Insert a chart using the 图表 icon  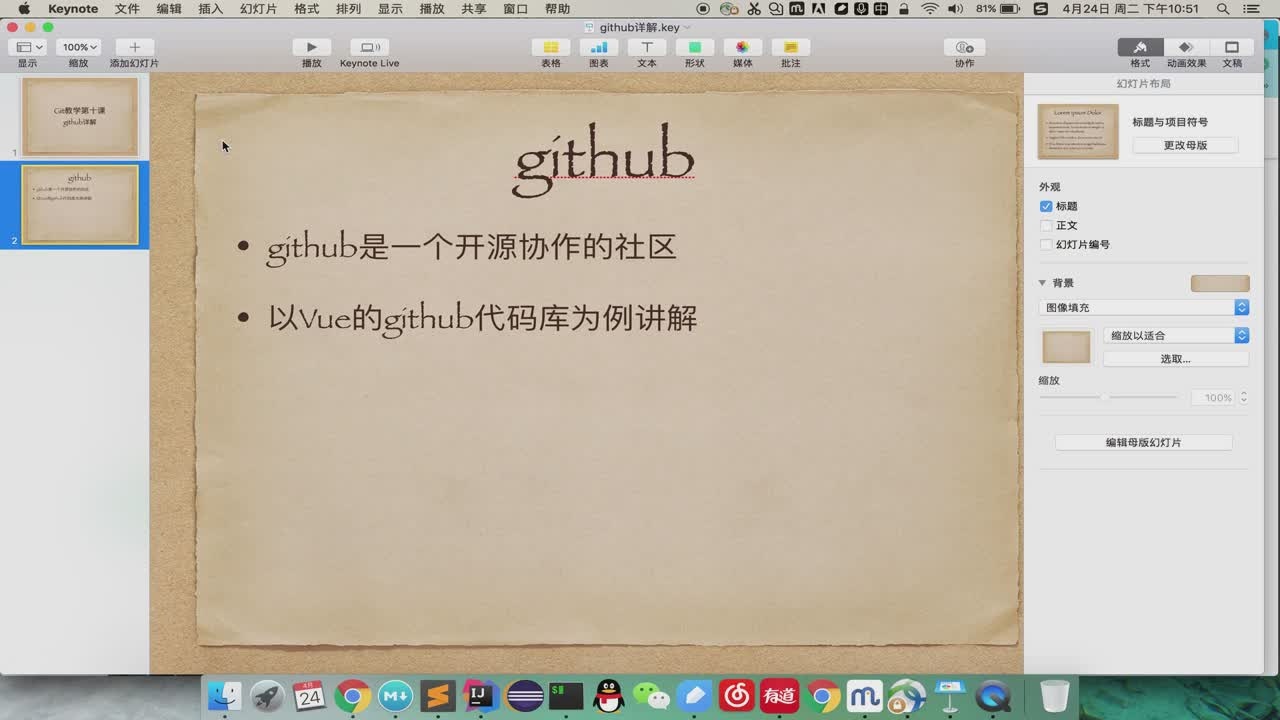tap(599, 47)
